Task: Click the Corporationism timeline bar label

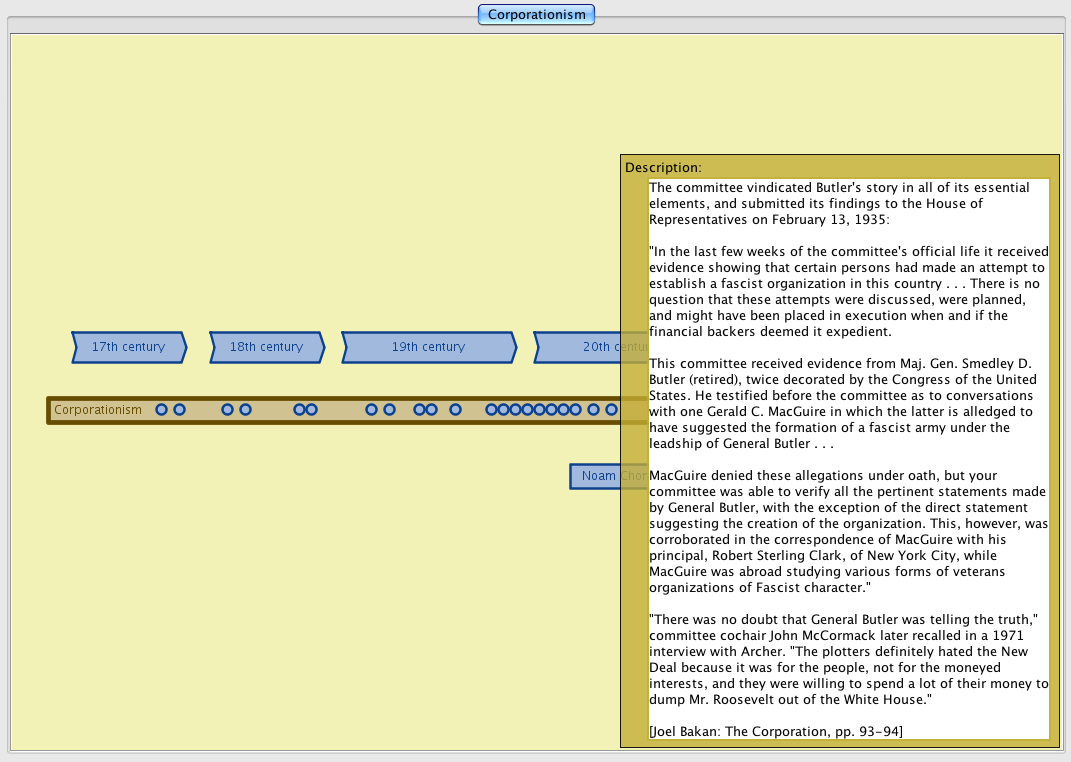Action: pyautogui.click(x=98, y=410)
